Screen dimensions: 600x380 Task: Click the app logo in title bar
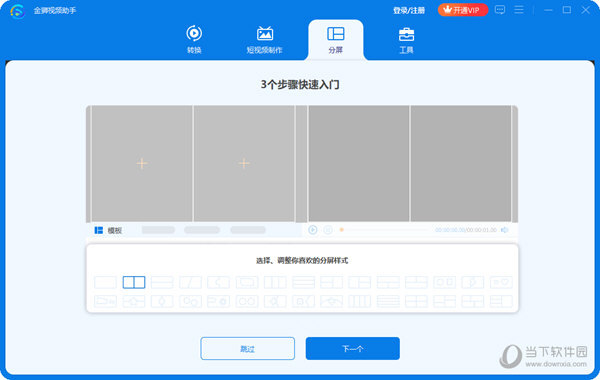pyautogui.click(x=17, y=10)
